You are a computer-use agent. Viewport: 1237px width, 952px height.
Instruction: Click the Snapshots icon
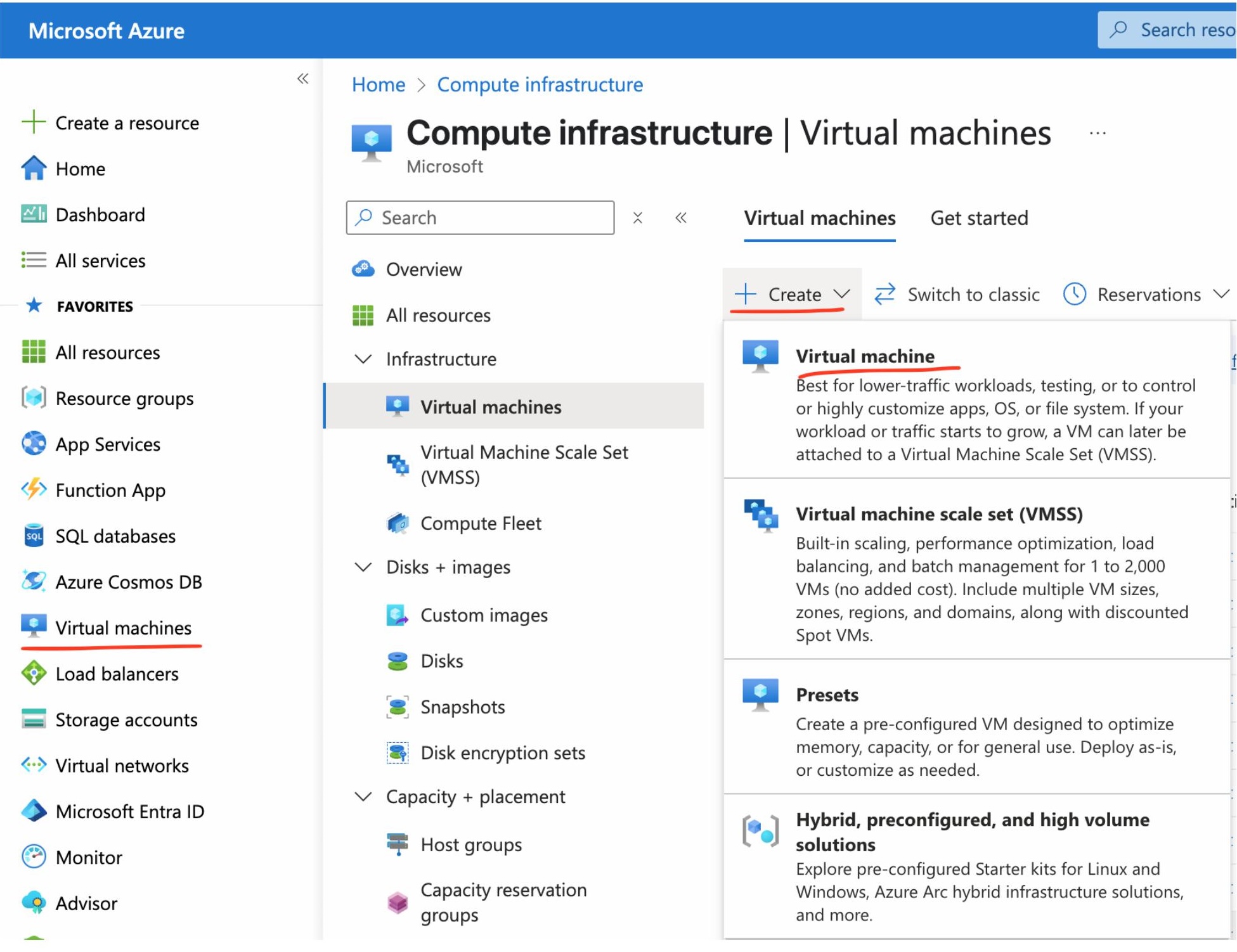398,707
